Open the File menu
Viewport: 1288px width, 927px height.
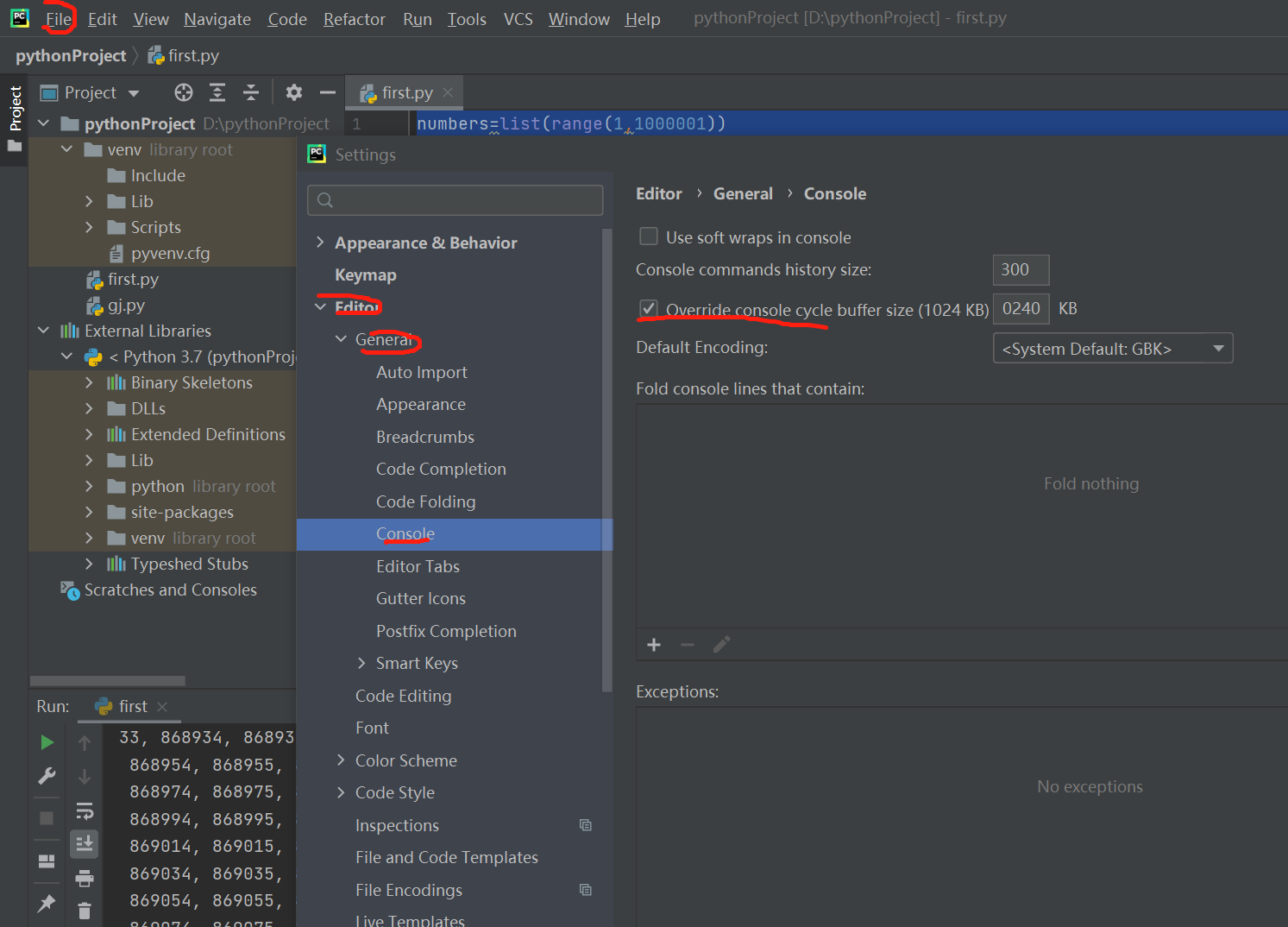pyautogui.click(x=59, y=19)
